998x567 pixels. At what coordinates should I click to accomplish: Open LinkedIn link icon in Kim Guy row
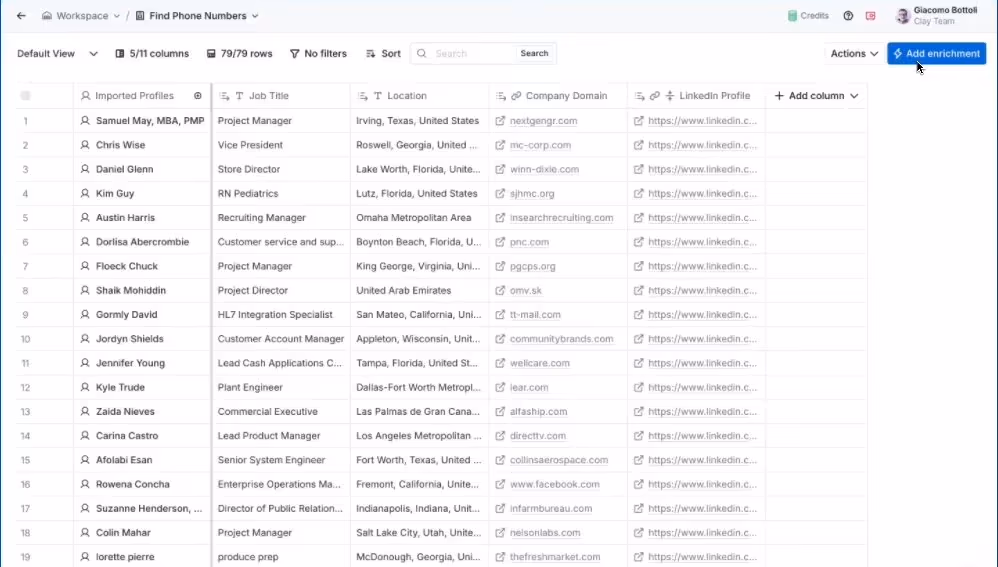point(638,193)
